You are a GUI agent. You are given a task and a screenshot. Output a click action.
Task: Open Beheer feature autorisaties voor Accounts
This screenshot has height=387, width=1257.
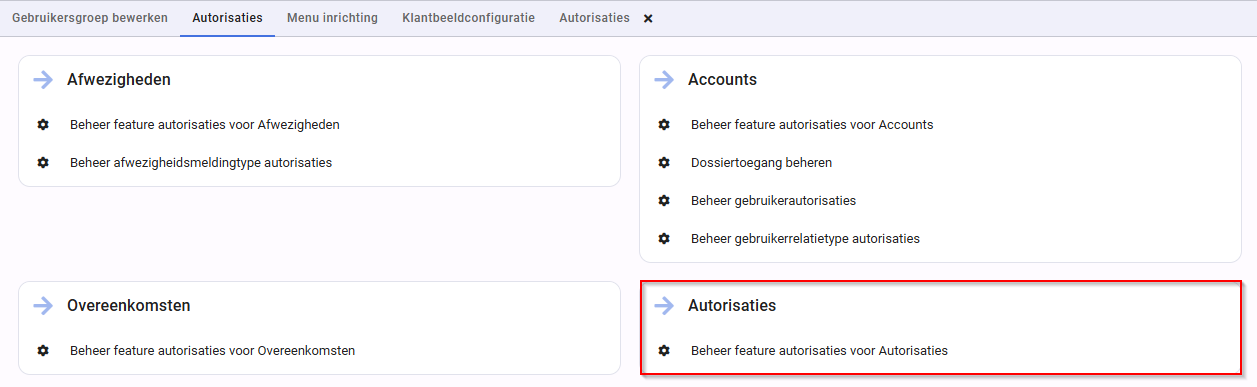pyautogui.click(x=812, y=125)
